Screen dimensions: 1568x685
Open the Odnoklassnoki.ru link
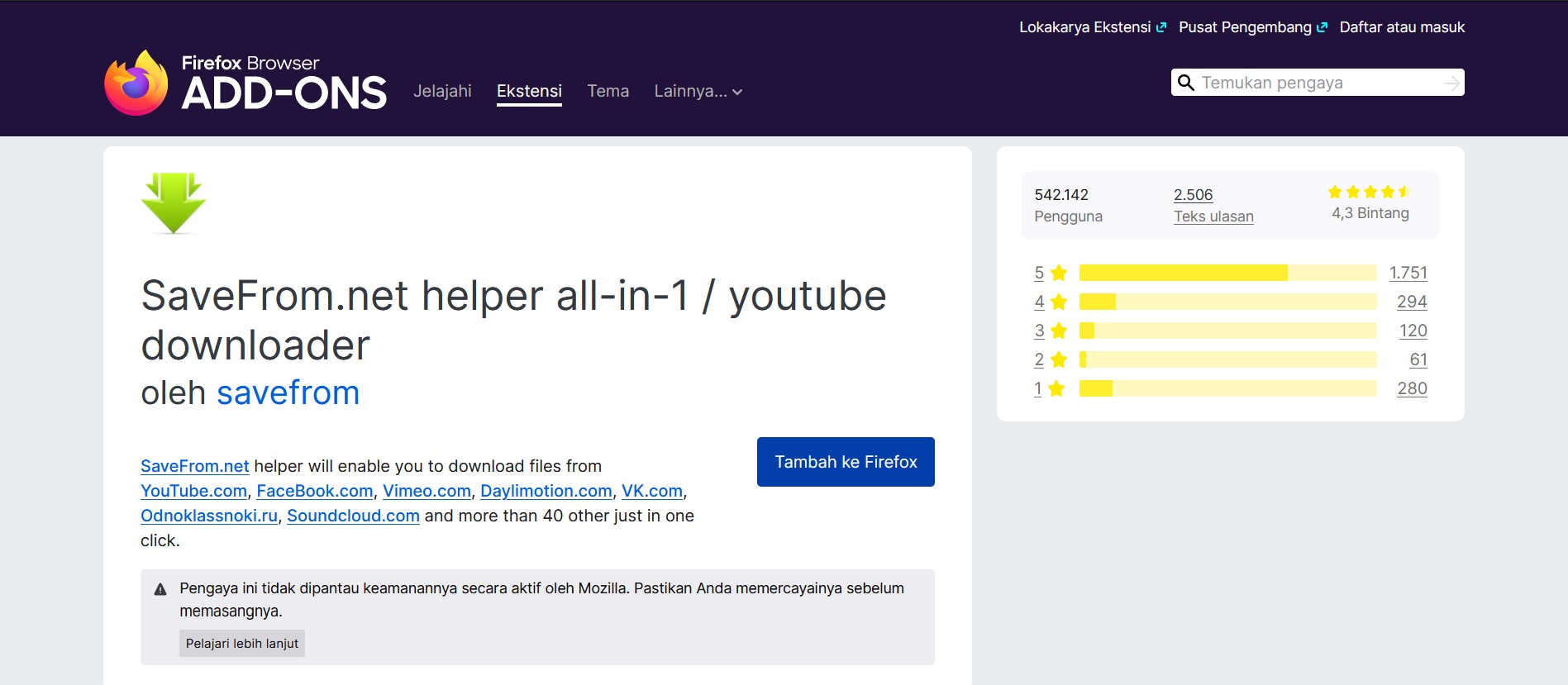[x=209, y=516]
